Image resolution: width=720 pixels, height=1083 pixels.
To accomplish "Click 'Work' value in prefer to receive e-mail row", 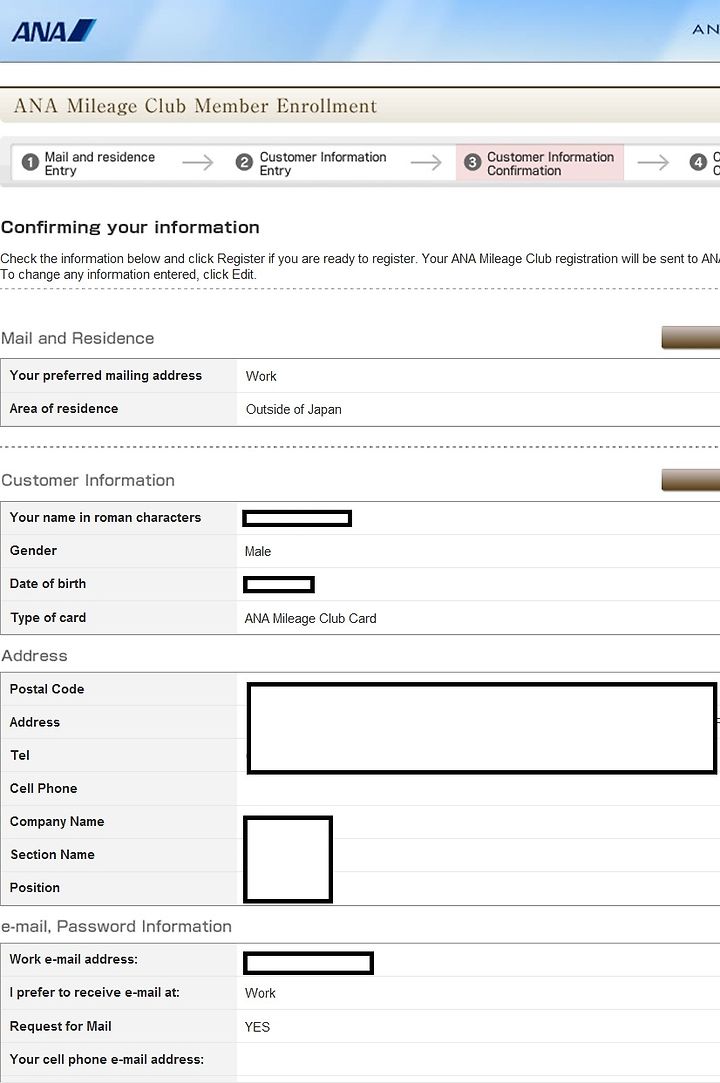I will click(x=260, y=993).
